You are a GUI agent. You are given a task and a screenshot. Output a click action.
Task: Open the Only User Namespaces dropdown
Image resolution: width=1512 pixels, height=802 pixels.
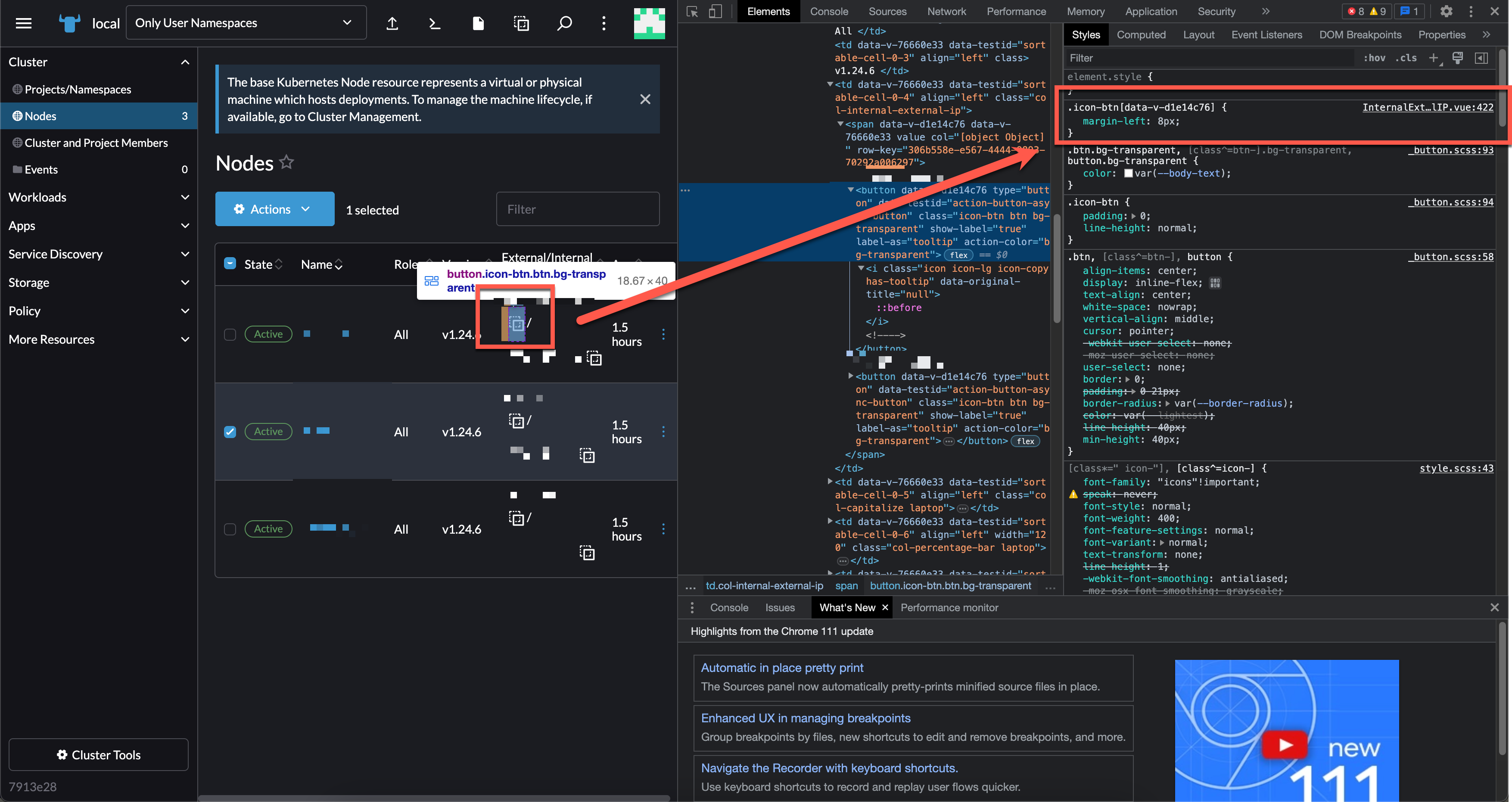(x=246, y=22)
